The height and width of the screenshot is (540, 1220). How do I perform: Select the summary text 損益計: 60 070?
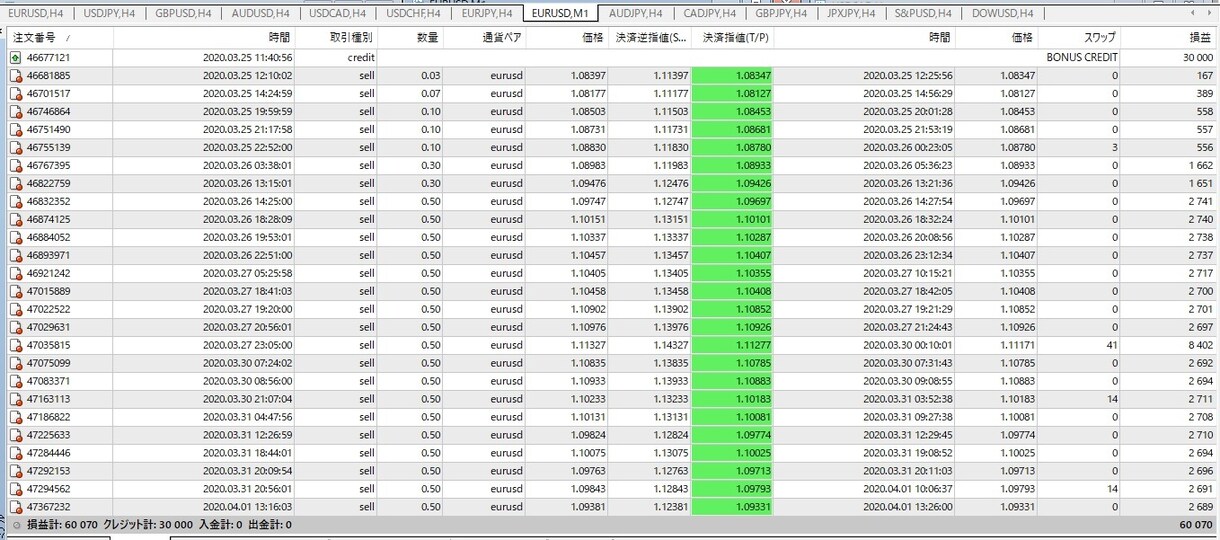pyautogui.click(x=62, y=525)
